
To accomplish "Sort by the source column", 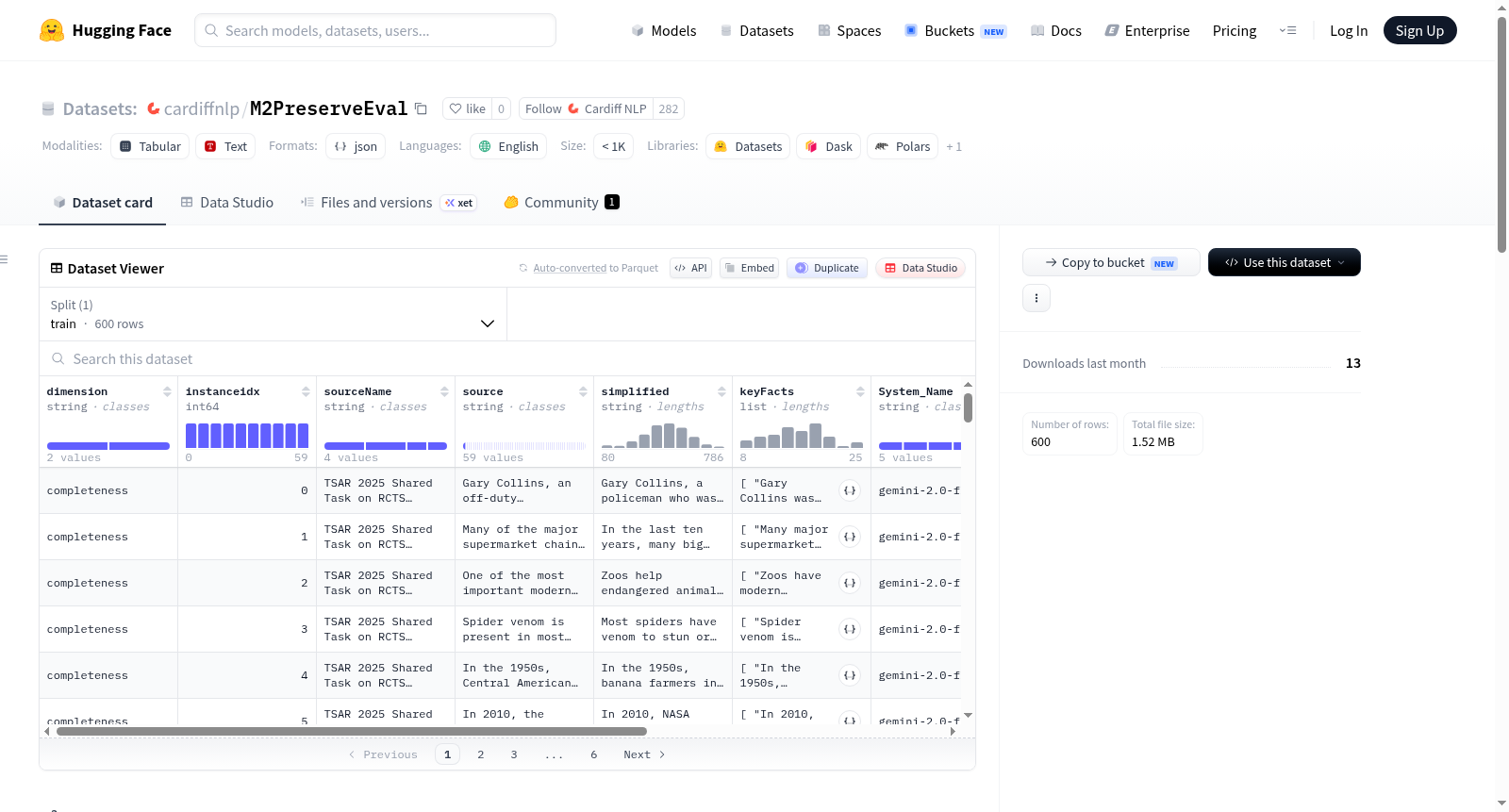I will (x=583, y=391).
